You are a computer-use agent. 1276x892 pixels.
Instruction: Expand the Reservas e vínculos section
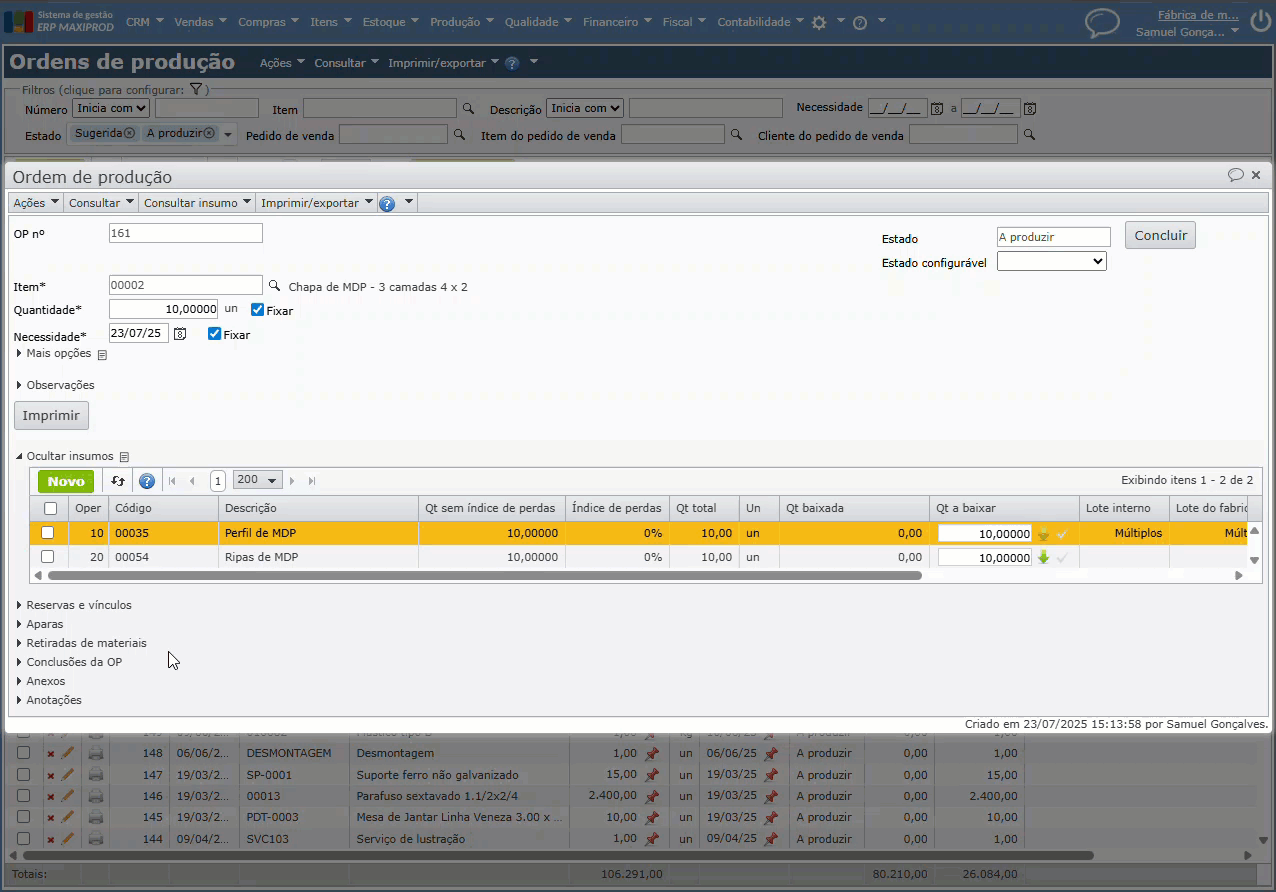tap(78, 605)
